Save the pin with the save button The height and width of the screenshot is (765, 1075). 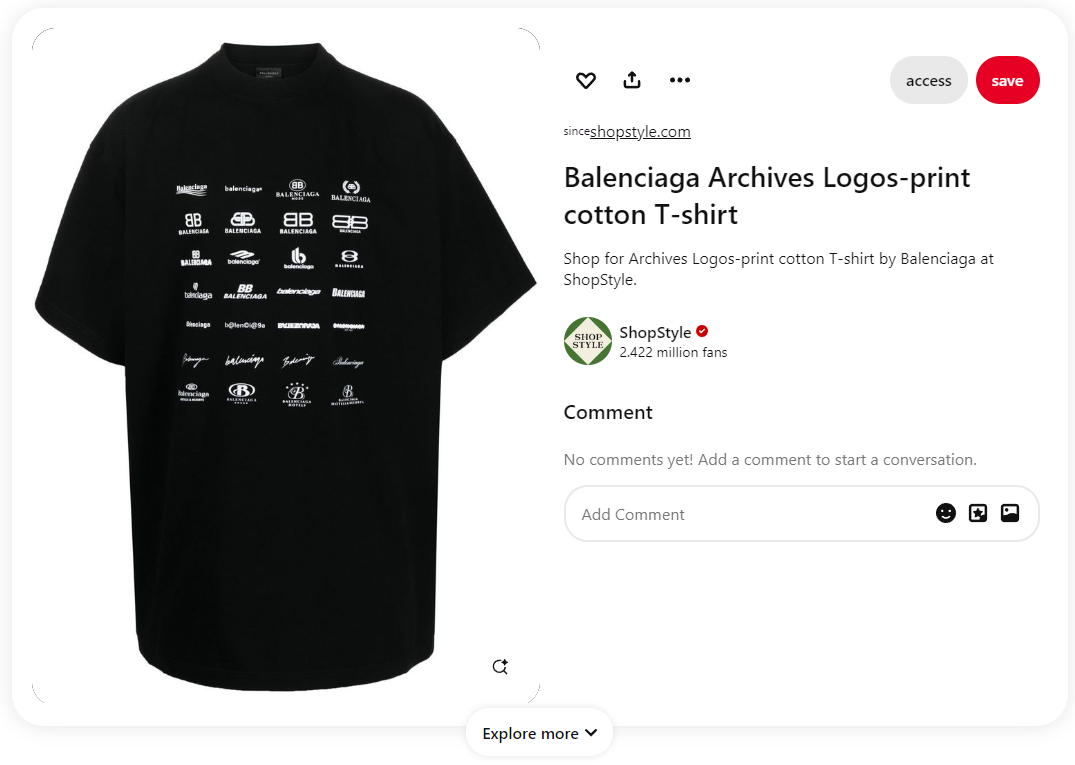click(x=1007, y=80)
